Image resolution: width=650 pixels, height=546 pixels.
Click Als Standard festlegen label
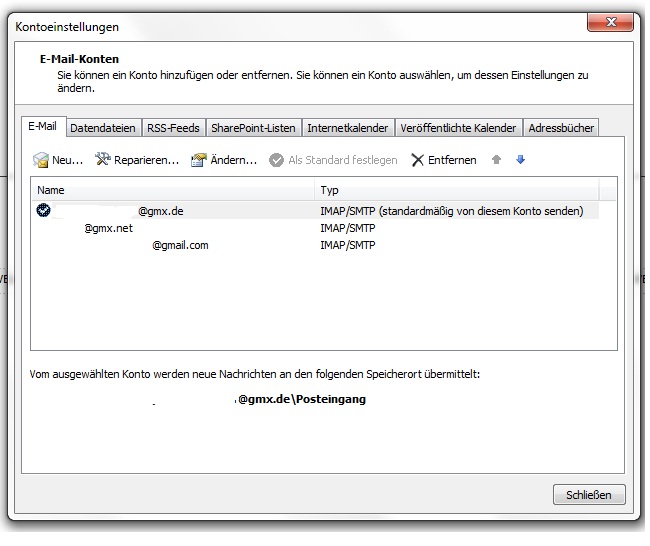point(343,160)
